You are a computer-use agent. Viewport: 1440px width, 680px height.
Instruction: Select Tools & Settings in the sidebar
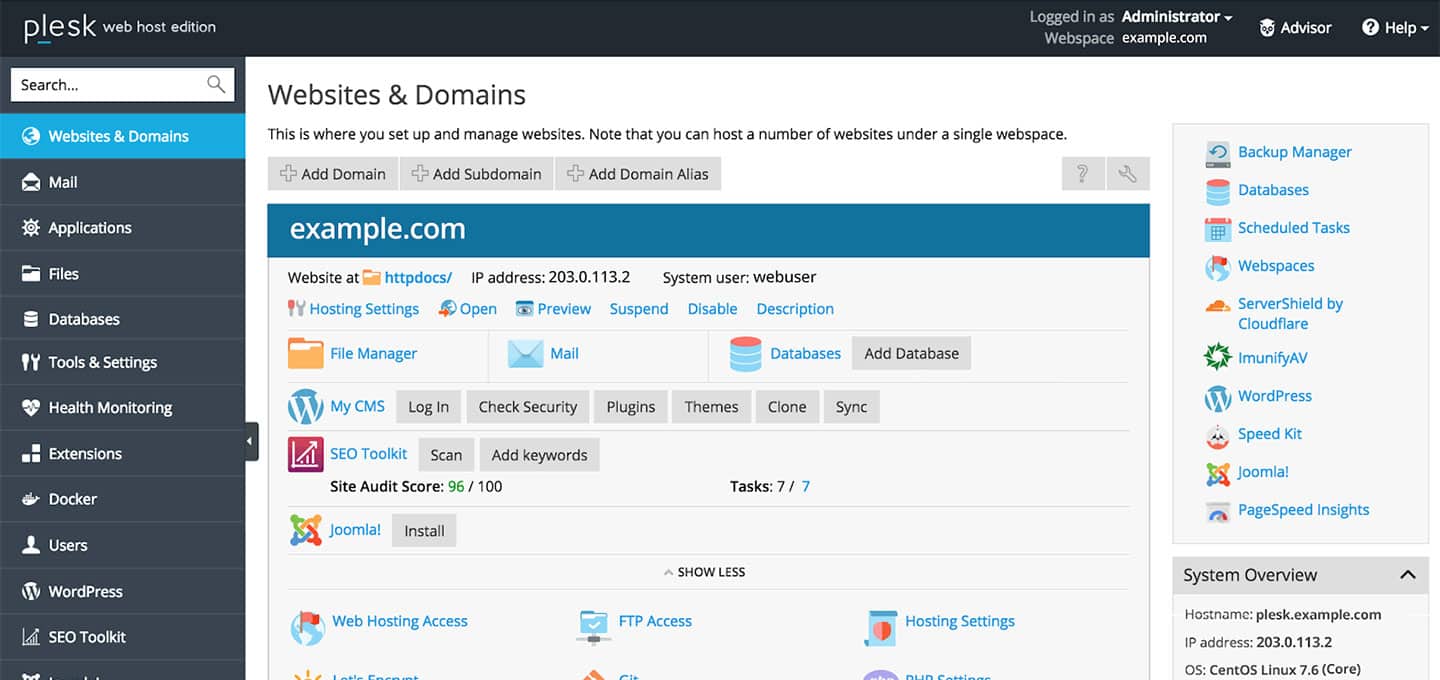(x=122, y=362)
